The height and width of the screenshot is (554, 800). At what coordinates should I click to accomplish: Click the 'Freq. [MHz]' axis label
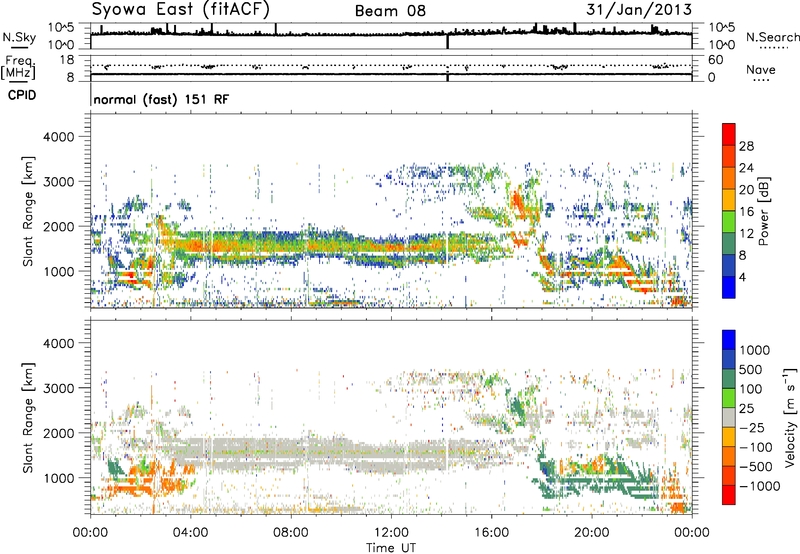tap(18, 67)
